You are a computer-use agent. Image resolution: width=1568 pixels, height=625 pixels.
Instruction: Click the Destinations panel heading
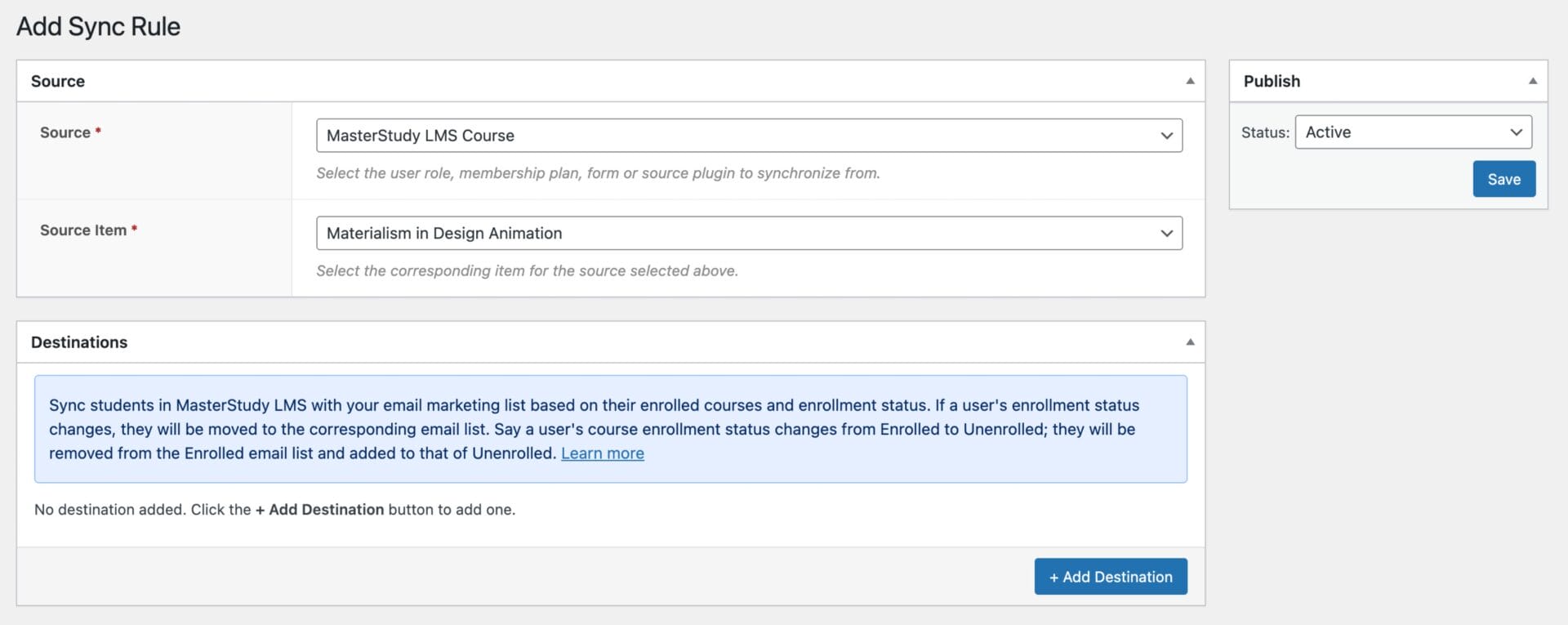coord(79,342)
